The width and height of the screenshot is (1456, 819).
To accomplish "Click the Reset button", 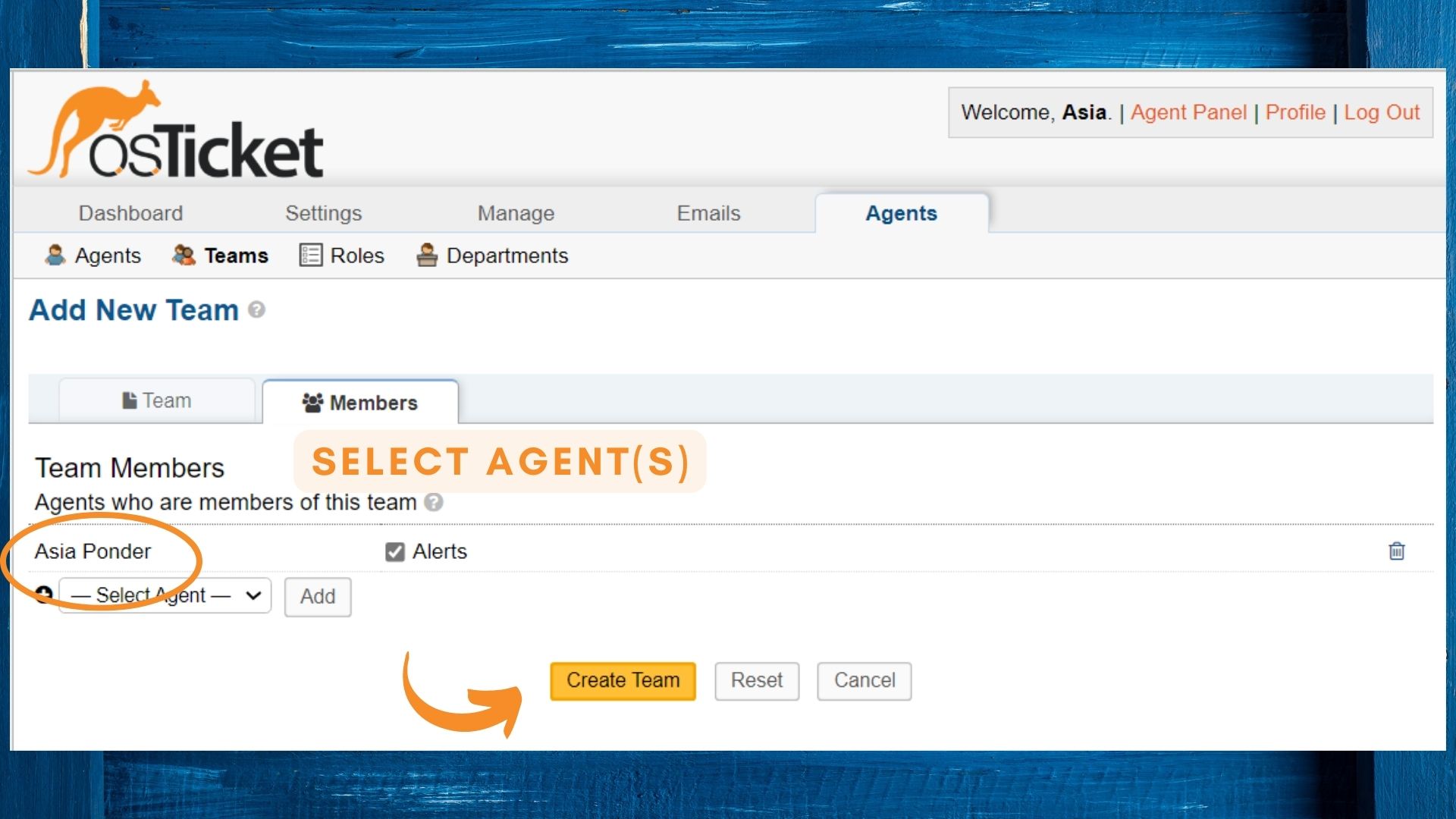I will pyautogui.click(x=756, y=680).
